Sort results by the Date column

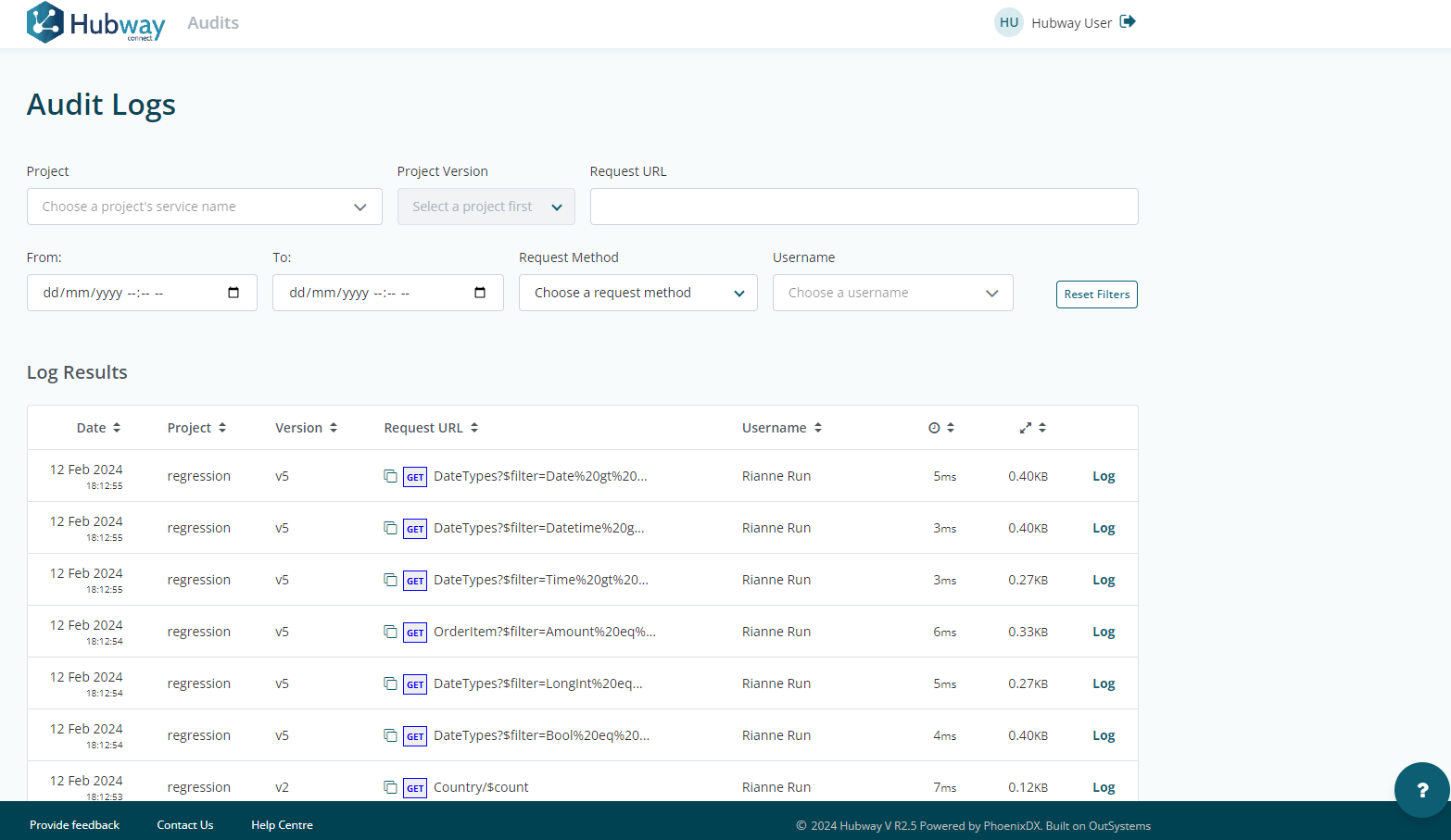click(x=98, y=427)
